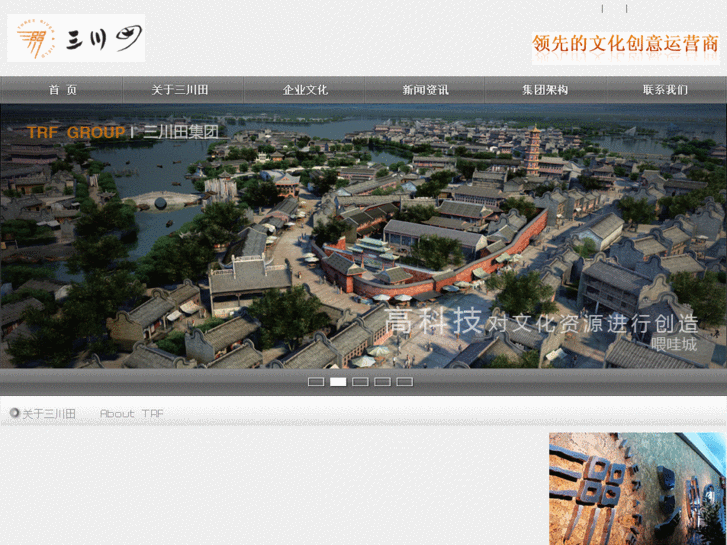Open the 集团架构 menu item
727x545 pixels.
point(545,90)
